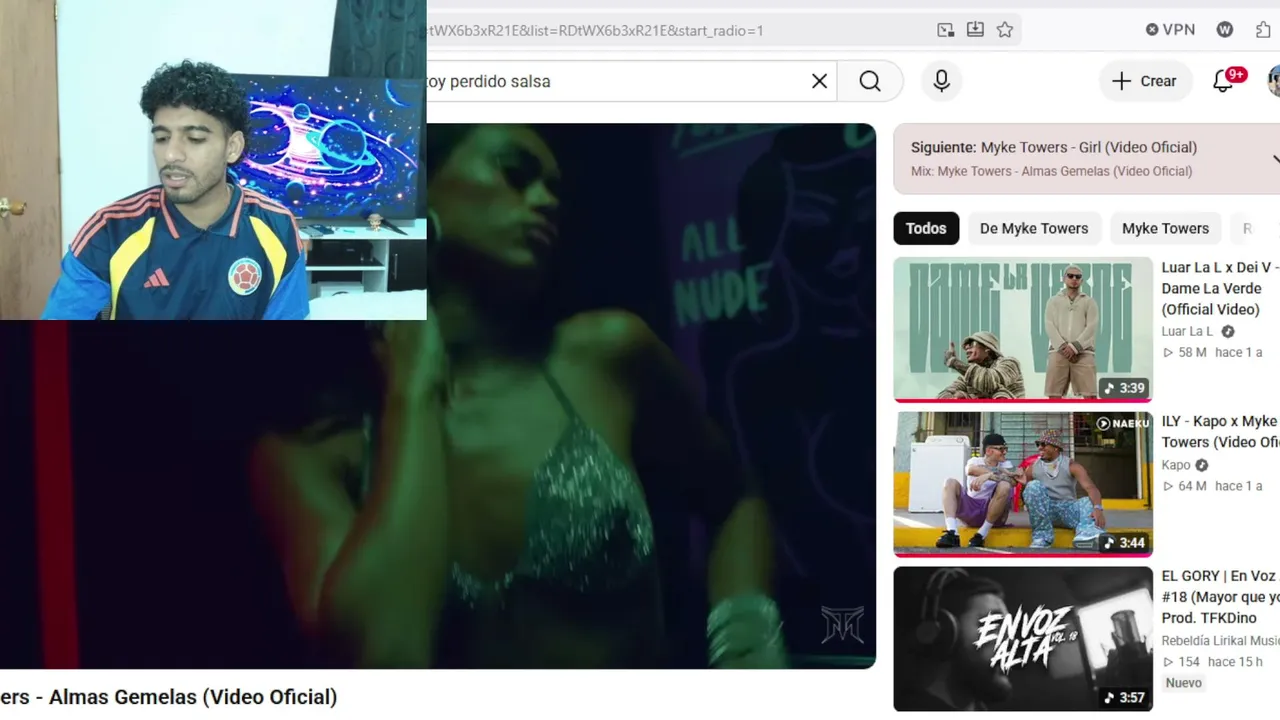
Task: Select the 'De Myke Towers' filter chip
Action: 1034,228
